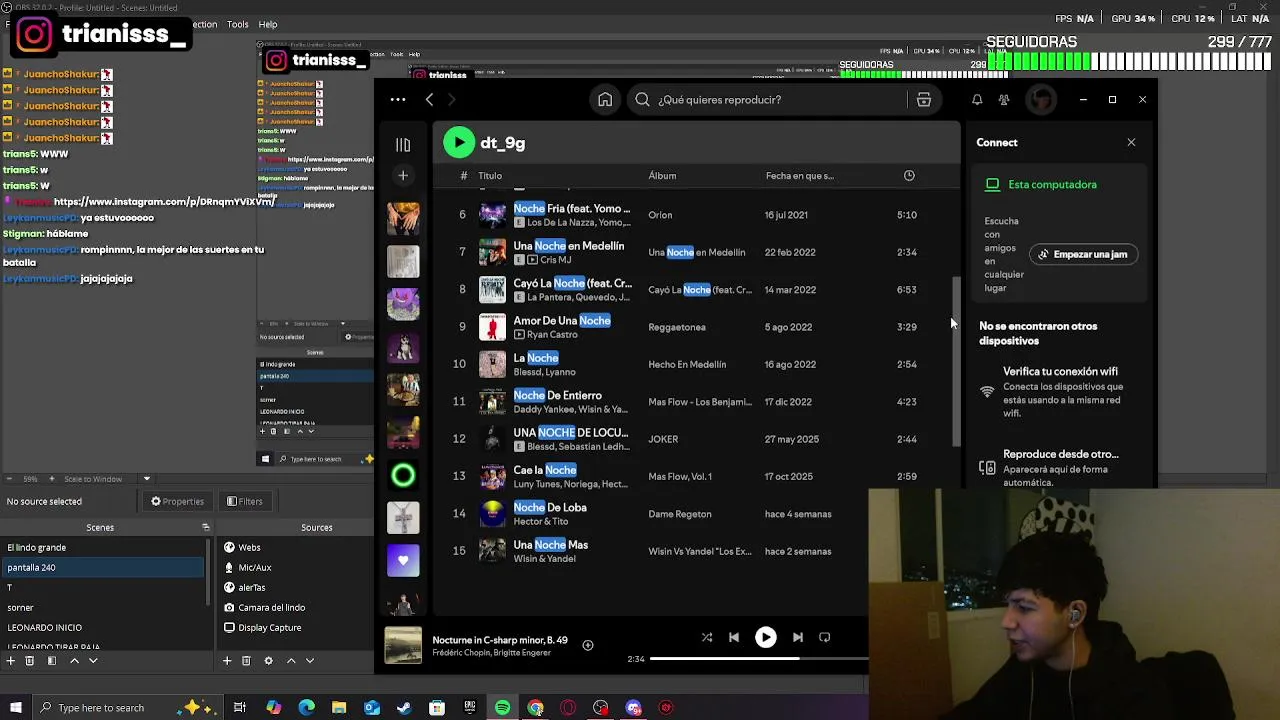Open scene filters icon in Scenes toolbar

(x=52, y=661)
